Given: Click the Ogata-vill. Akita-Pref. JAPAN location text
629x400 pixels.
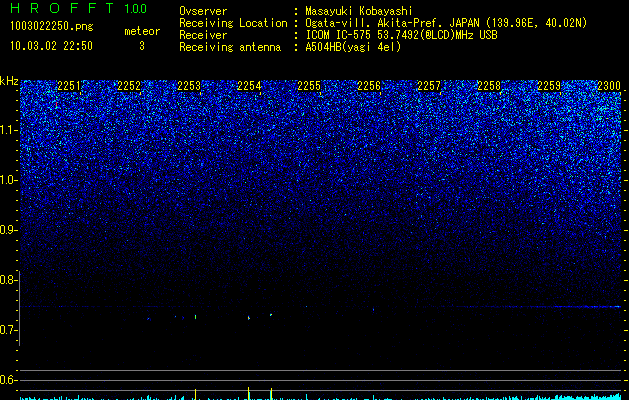Looking at the screenshot, I should coord(446,23).
